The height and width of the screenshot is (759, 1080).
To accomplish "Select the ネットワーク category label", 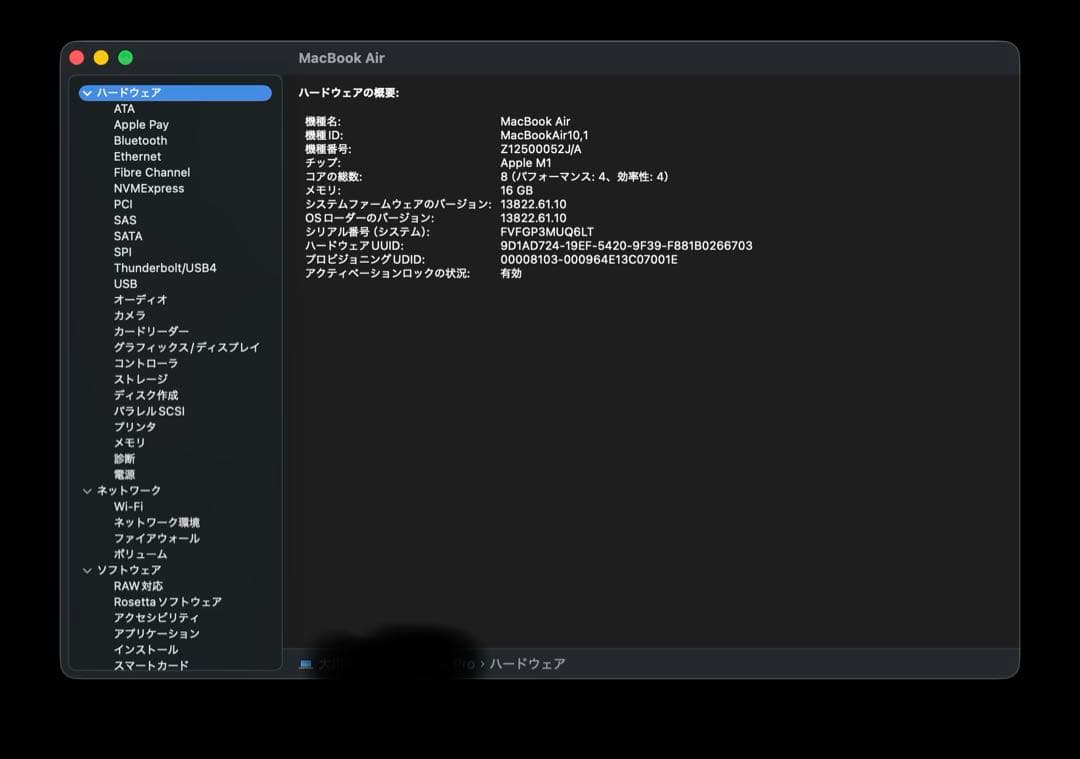I will pos(128,490).
